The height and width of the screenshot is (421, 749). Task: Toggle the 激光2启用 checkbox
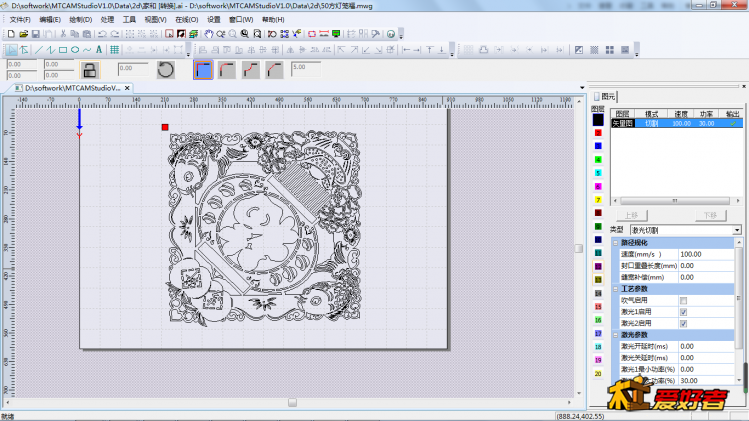tap(684, 324)
